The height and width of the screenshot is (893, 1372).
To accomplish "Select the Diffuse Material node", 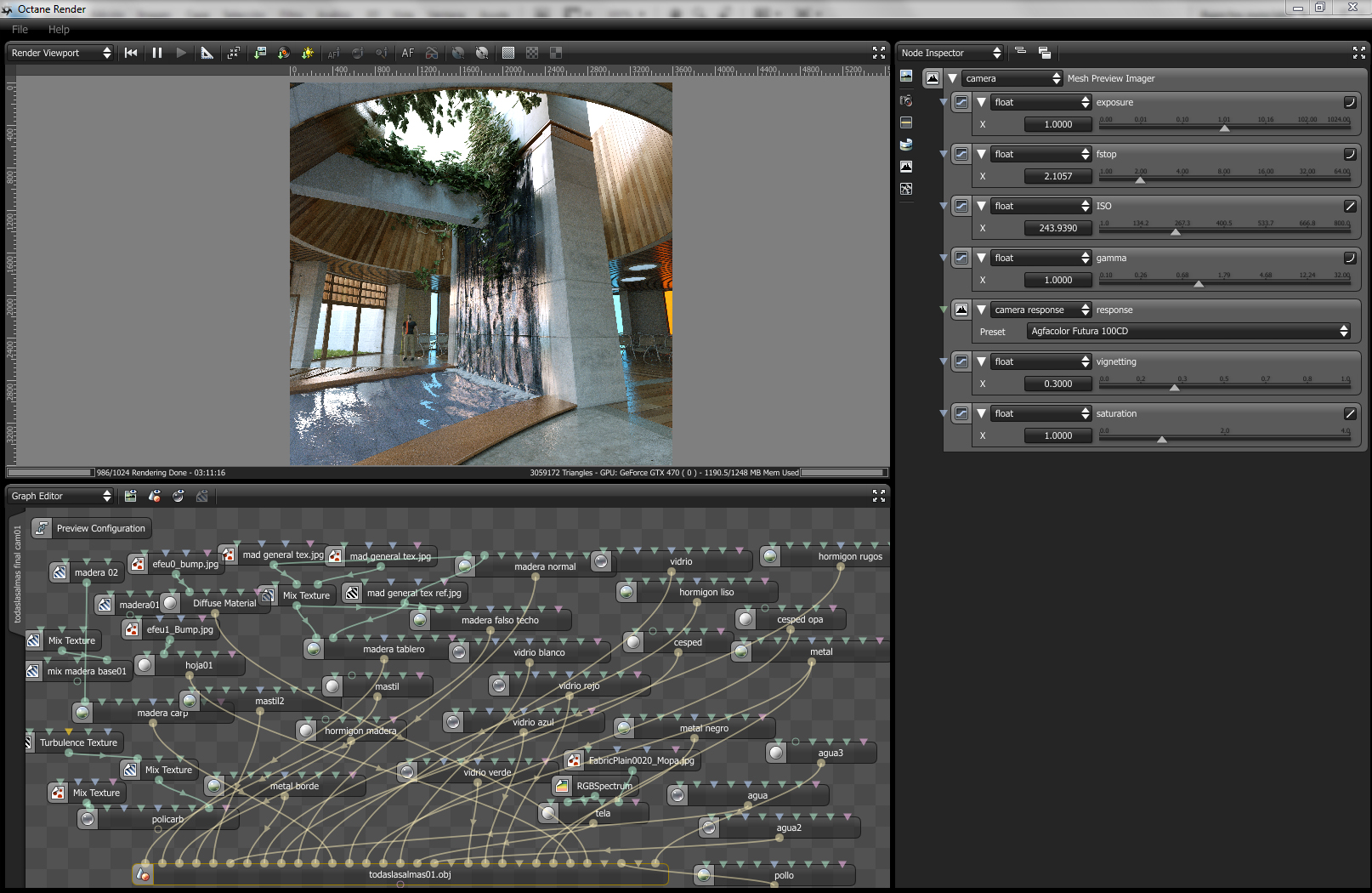I will point(214,603).
